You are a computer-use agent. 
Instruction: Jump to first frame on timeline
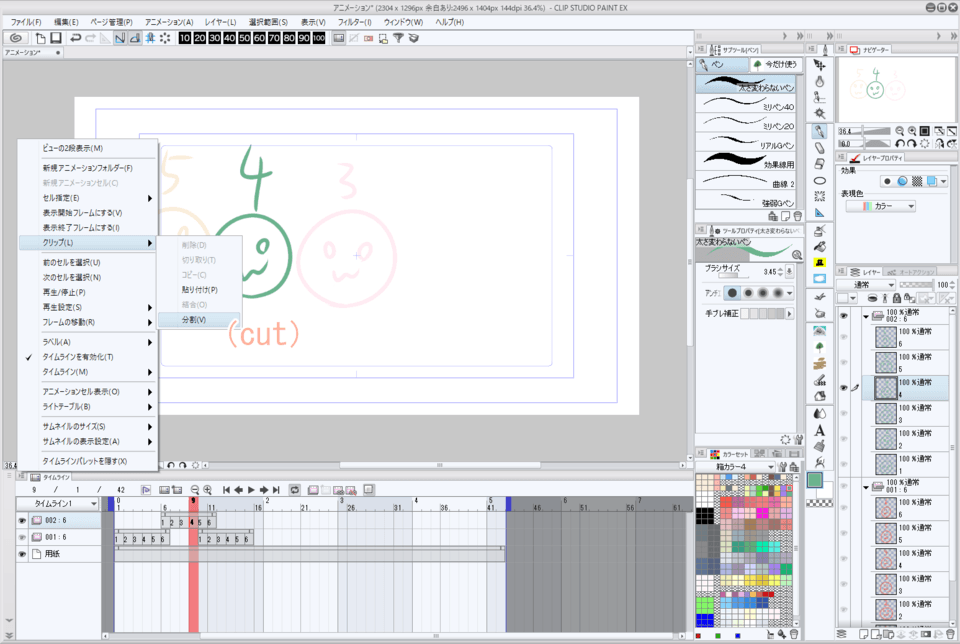click(x=227, y=490)
